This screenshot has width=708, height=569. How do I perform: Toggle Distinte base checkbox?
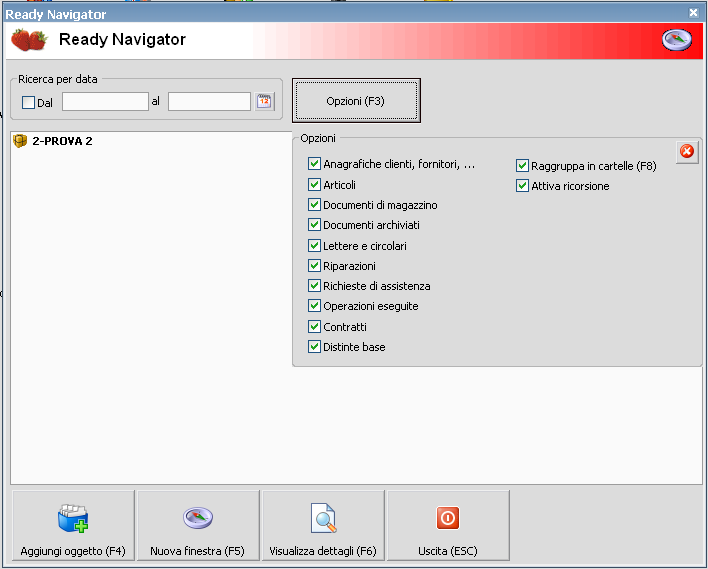point(314,346)
